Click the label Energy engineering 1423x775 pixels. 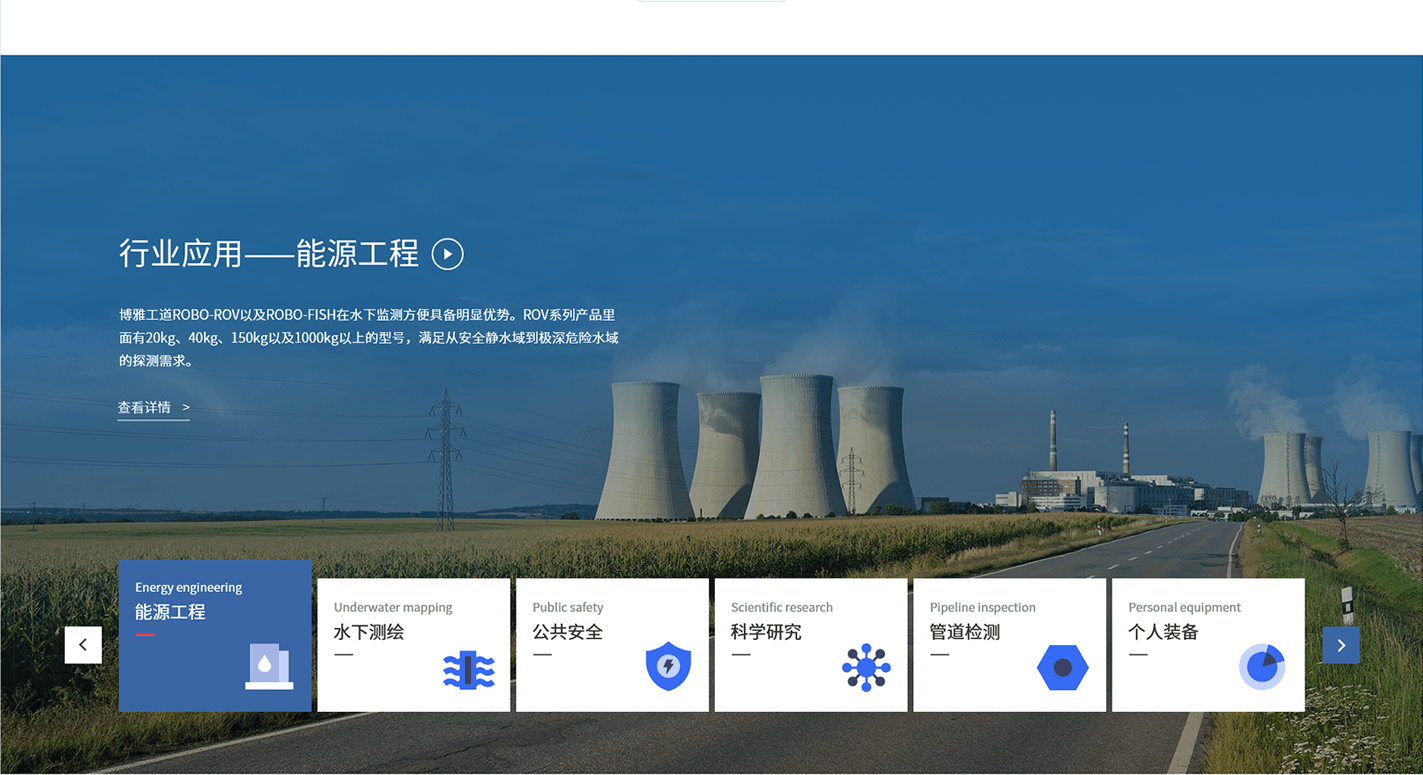188,587
